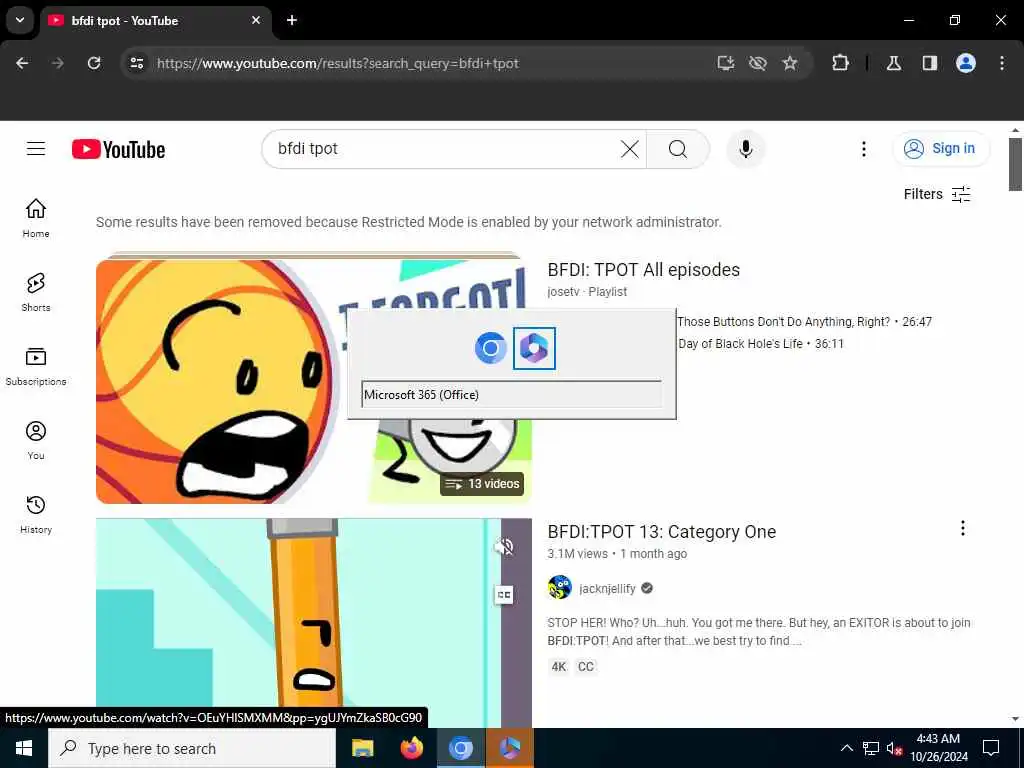Toggle captions on the video preview
Viewport: 1024px width, 768px height.
(504, 594)
